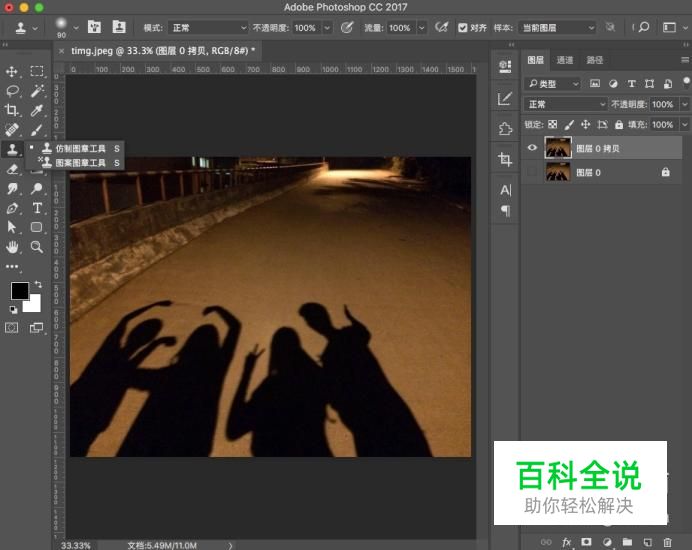The width and height of the screenshot is (692, 550).
Task: Open the Edit Toolbar ellipsis
Action: (12, 266)
